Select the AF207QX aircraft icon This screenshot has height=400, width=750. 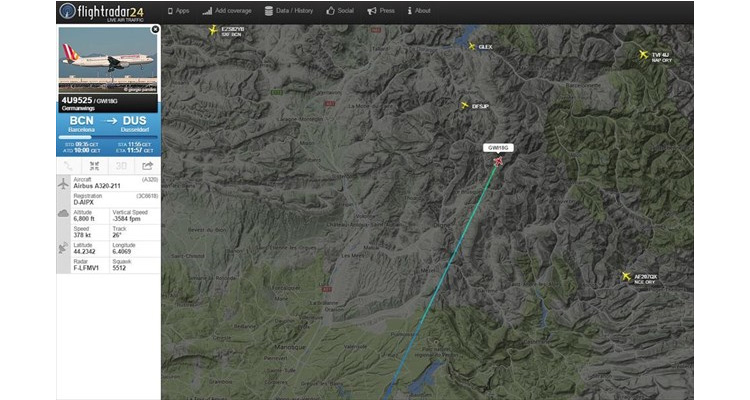click(x=626, y=276)
